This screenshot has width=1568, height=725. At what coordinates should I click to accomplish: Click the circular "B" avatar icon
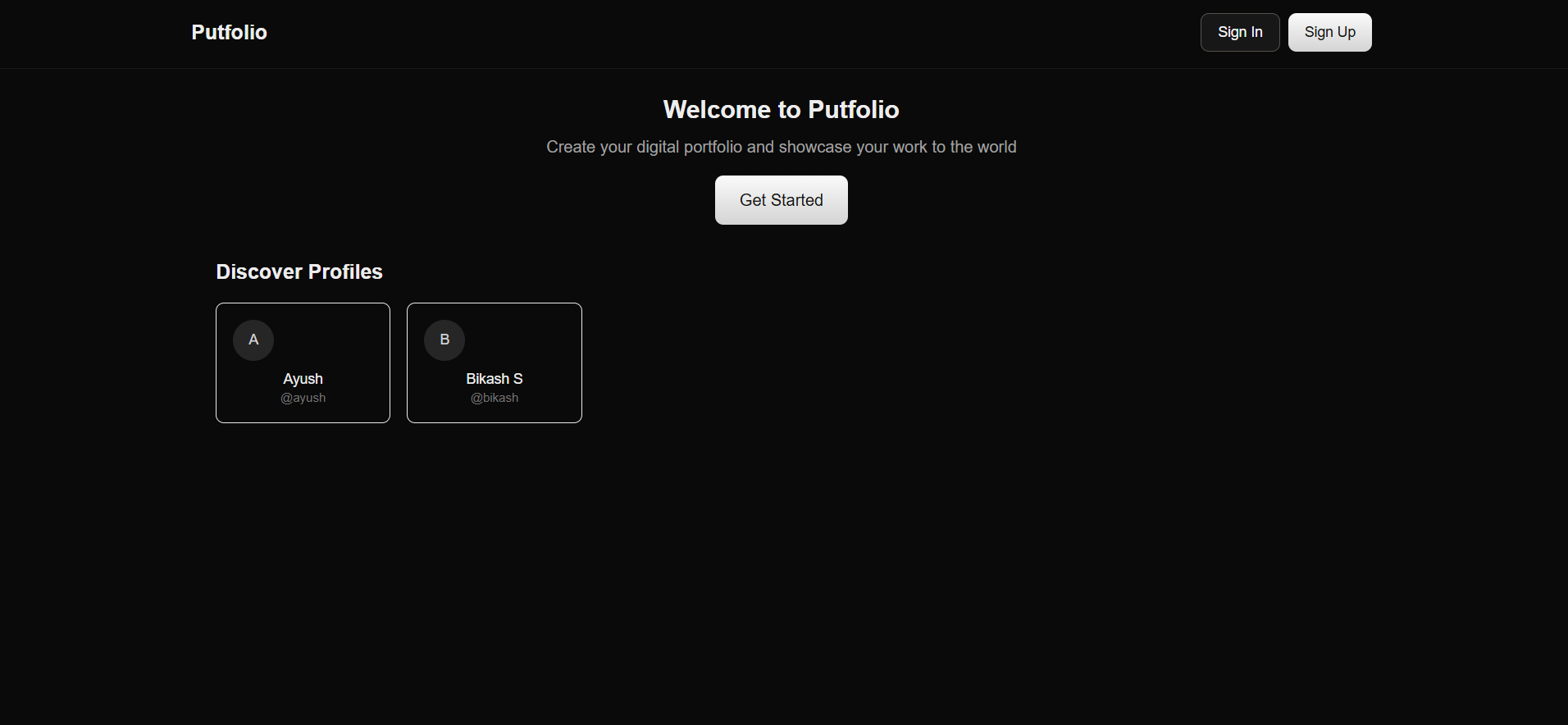(x=444, y=340)
